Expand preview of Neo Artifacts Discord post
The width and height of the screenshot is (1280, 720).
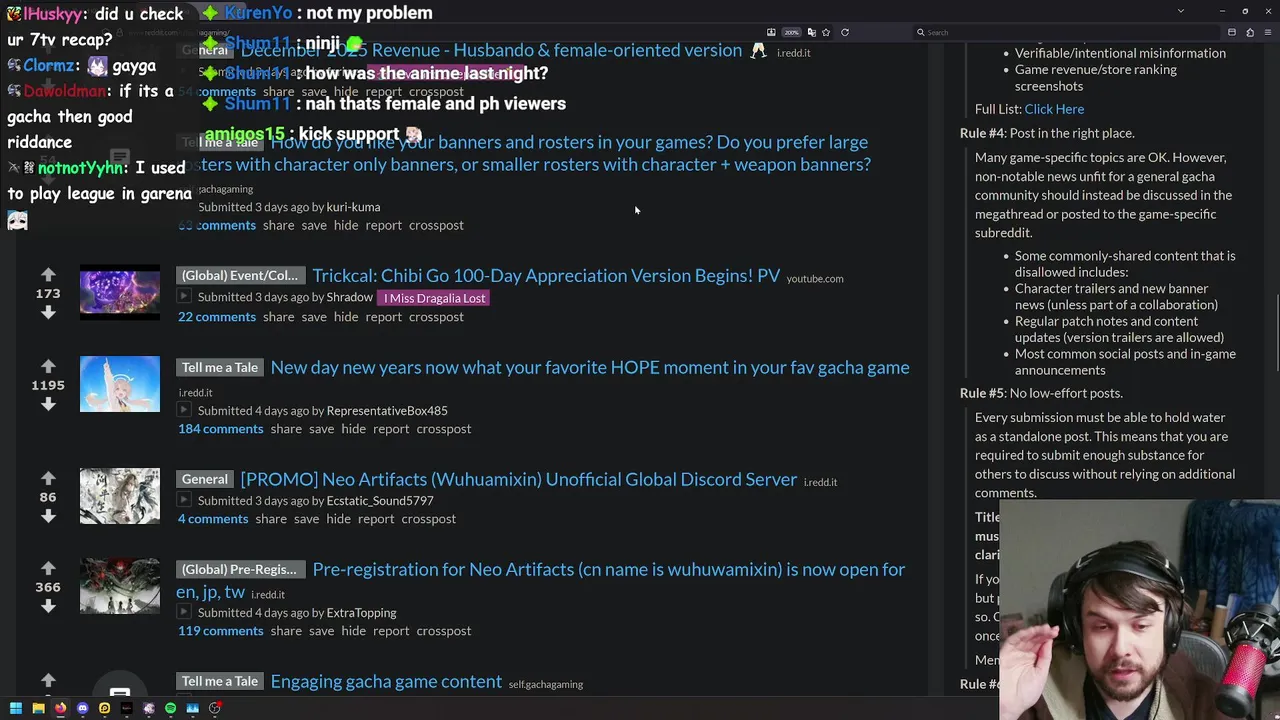pyautogui.click(x=184, y=500)
